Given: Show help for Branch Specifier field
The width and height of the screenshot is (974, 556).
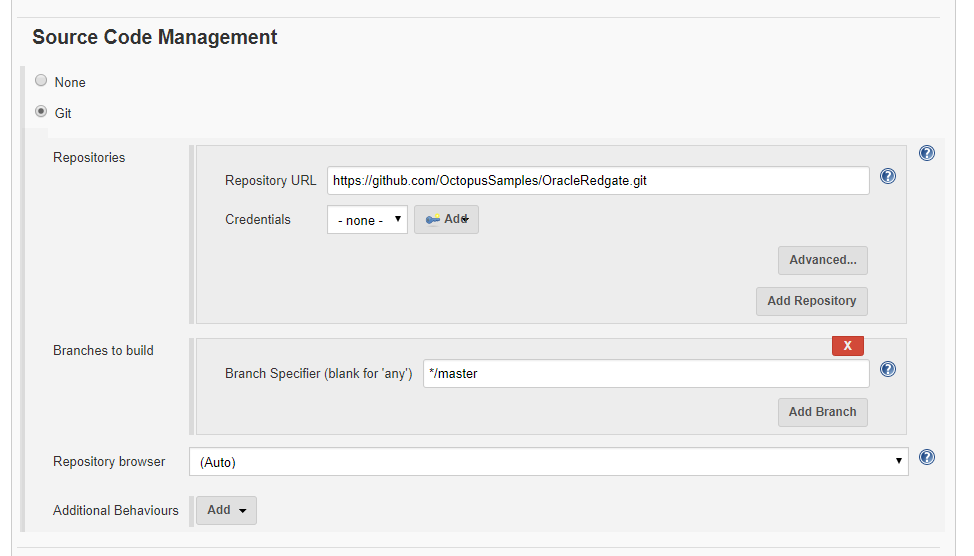Looking at the screenshot, I should 887,369.
